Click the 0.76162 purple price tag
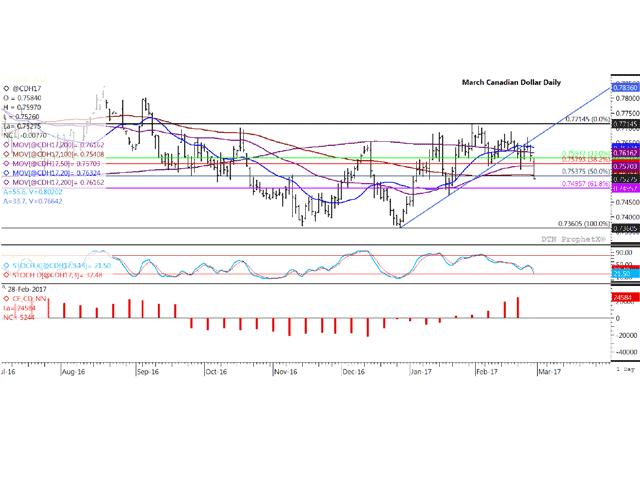Viewport: 640px width, 480px height. click(625, 153)
